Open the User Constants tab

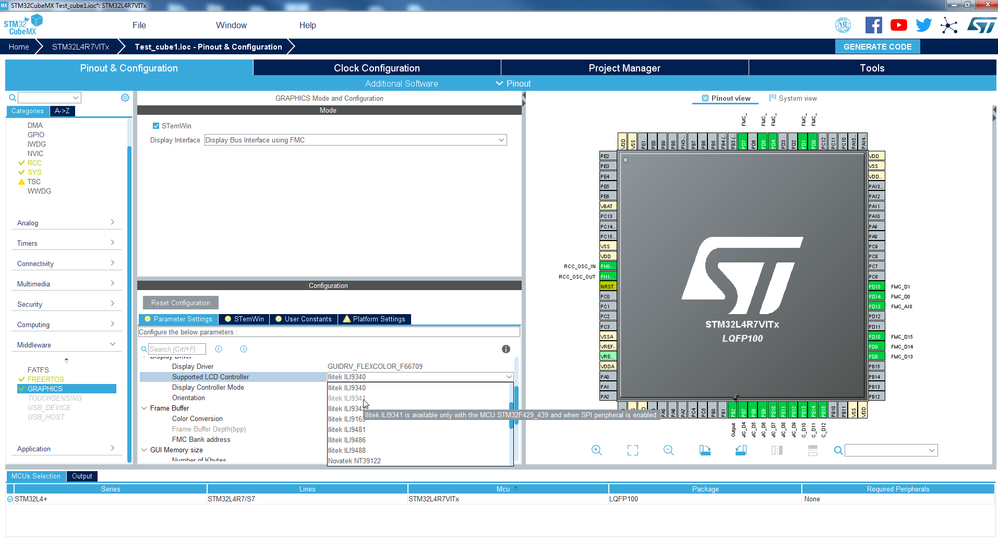(303, 319)
